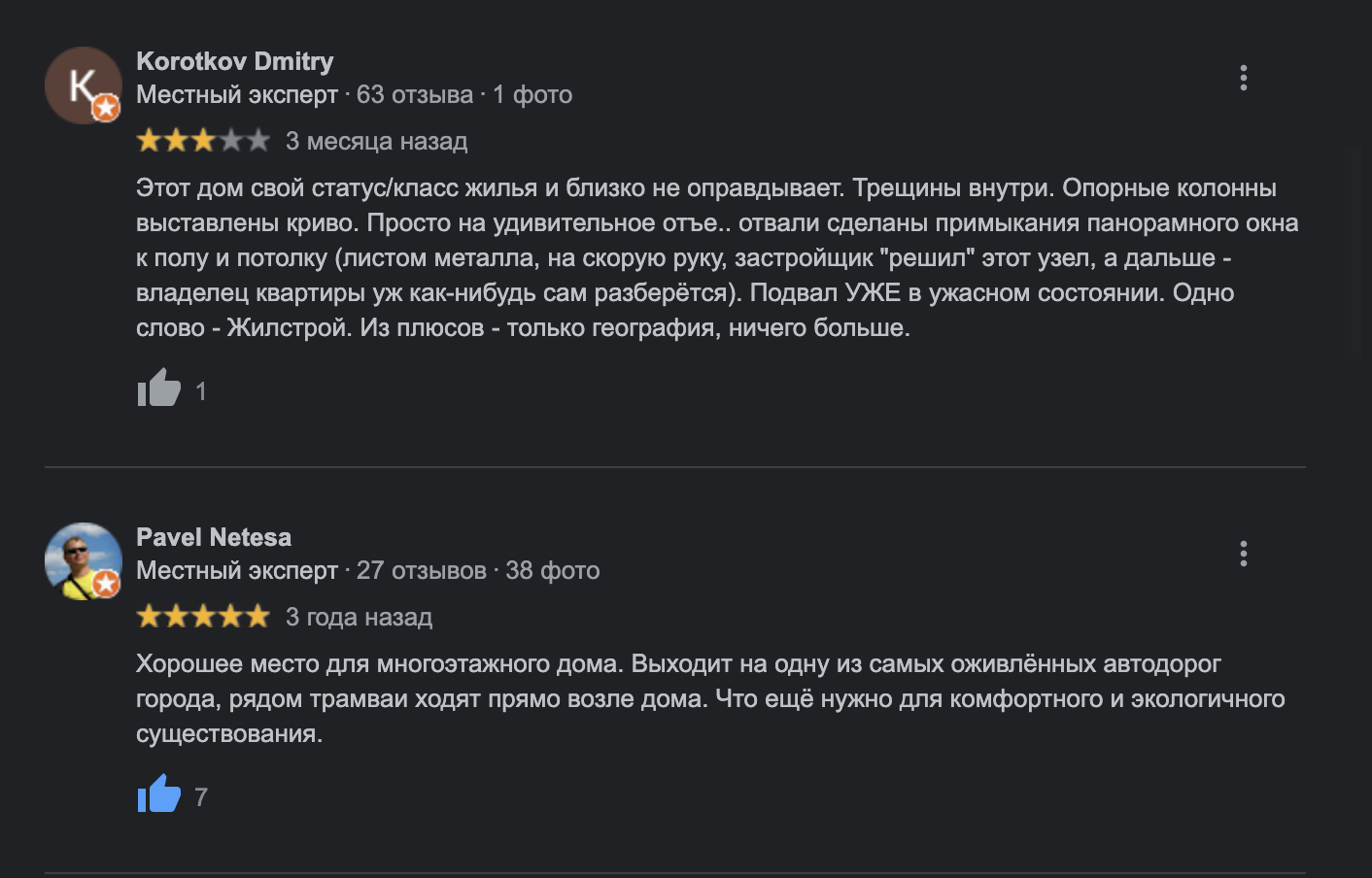
Task: Click the three-star rating on Korotkov's review
Action: [x=202, y=141]
